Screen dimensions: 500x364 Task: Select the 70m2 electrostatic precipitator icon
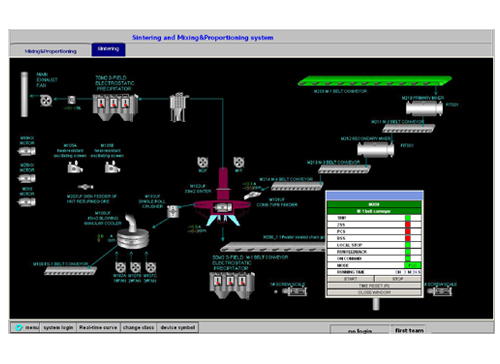pyautogui.click(x=115, y=107)
